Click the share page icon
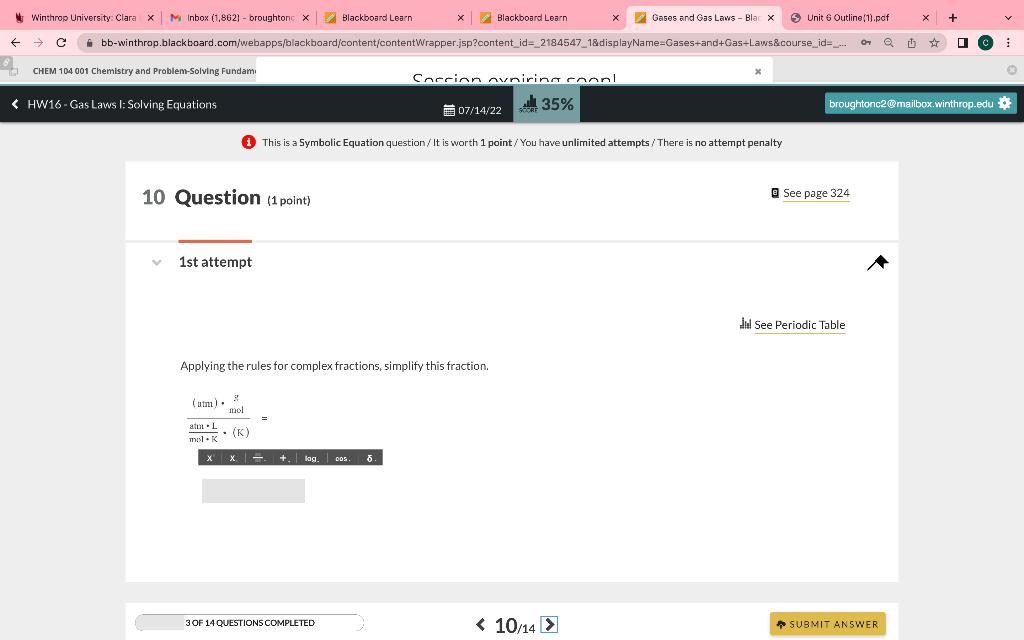 (912, 42)
